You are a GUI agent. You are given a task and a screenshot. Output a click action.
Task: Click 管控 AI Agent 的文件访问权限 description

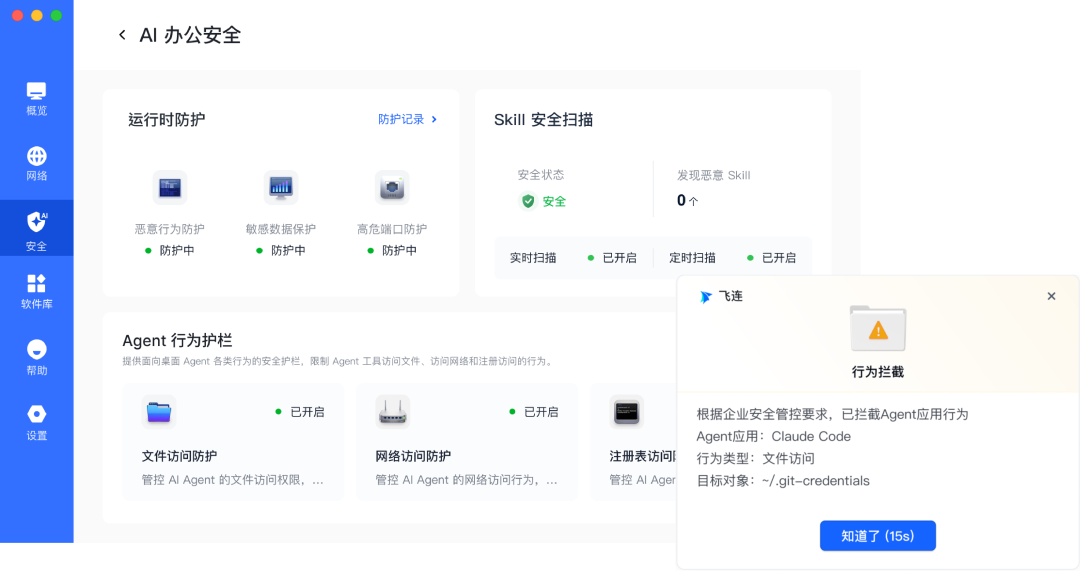[x=233, y=480]
